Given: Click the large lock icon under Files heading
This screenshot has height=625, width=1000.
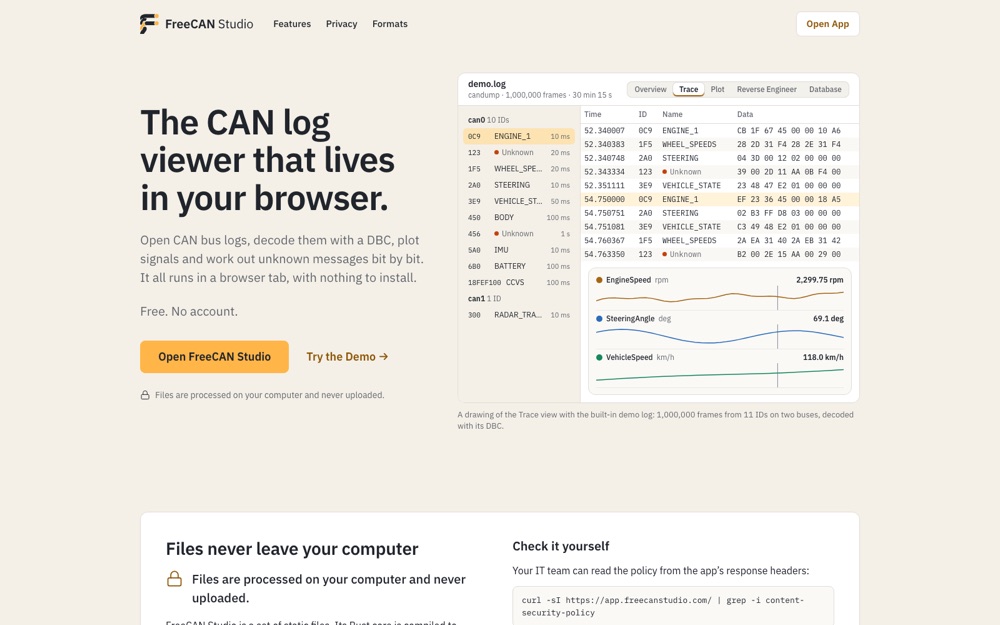Looking at the screenshot, I should pos(174,579).
